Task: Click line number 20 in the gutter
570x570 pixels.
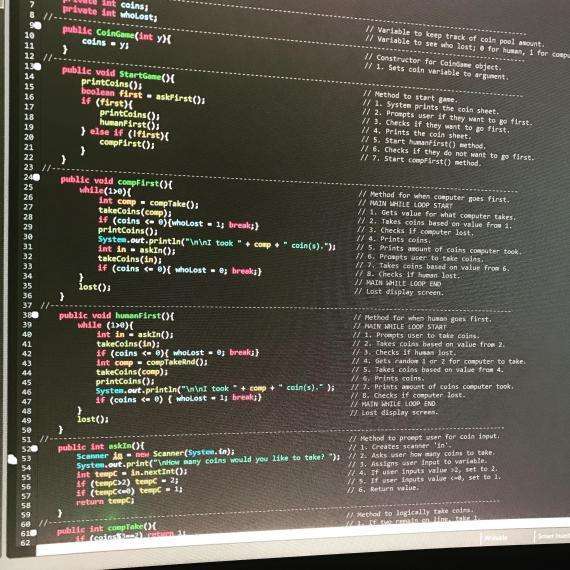Action: tap(29, 137)
